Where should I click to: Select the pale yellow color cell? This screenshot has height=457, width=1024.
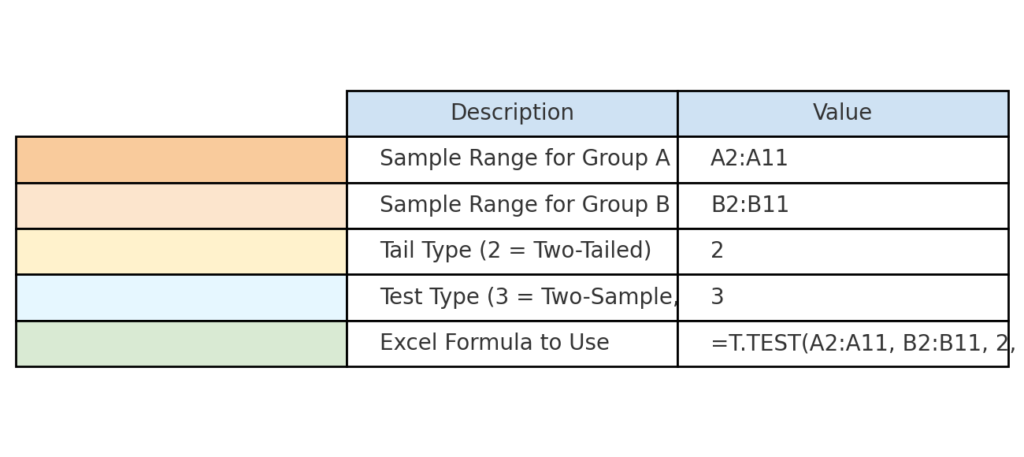click(x=181, y=252)
